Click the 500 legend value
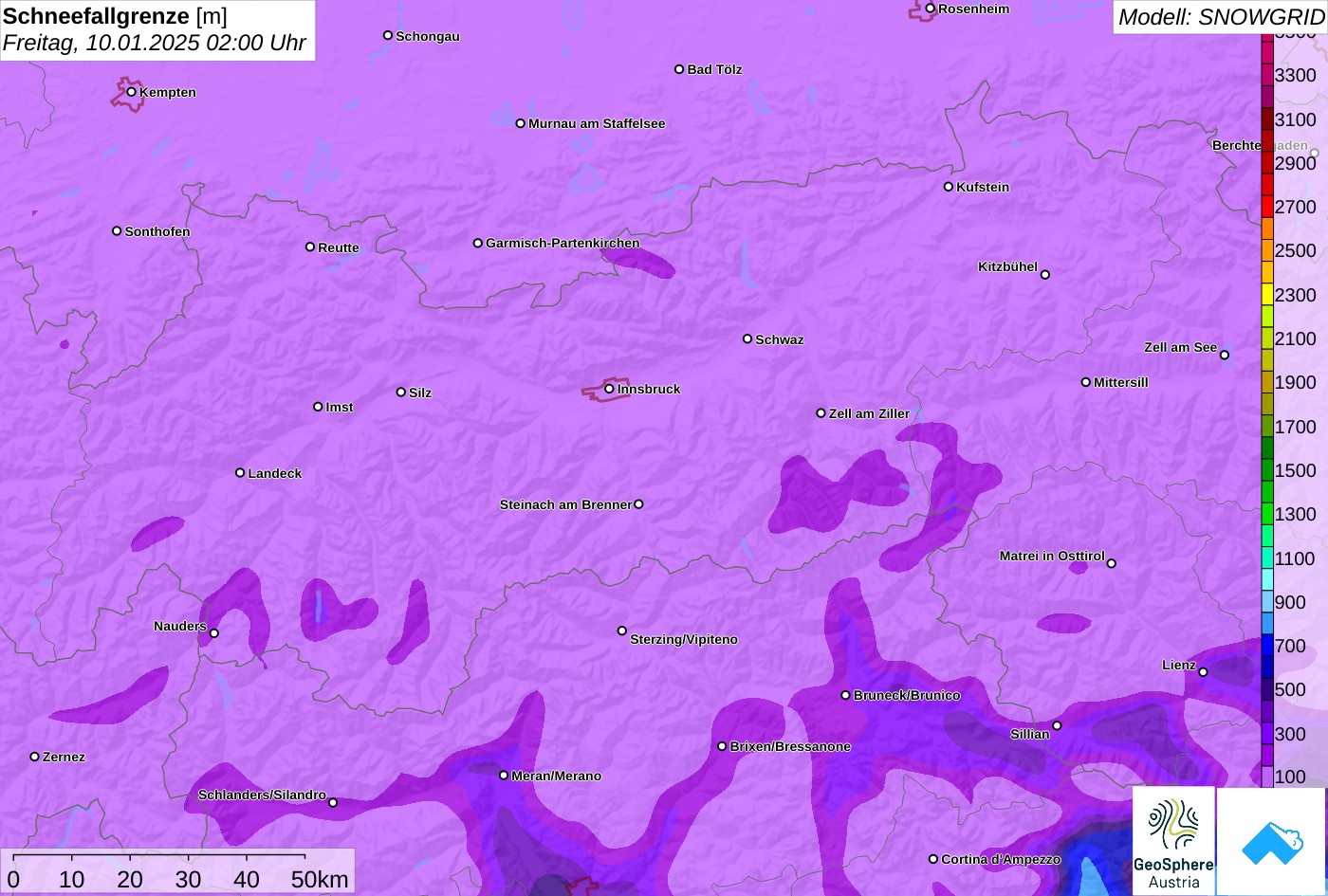This screenshot has height=896, width=1328. (1291, 690)
